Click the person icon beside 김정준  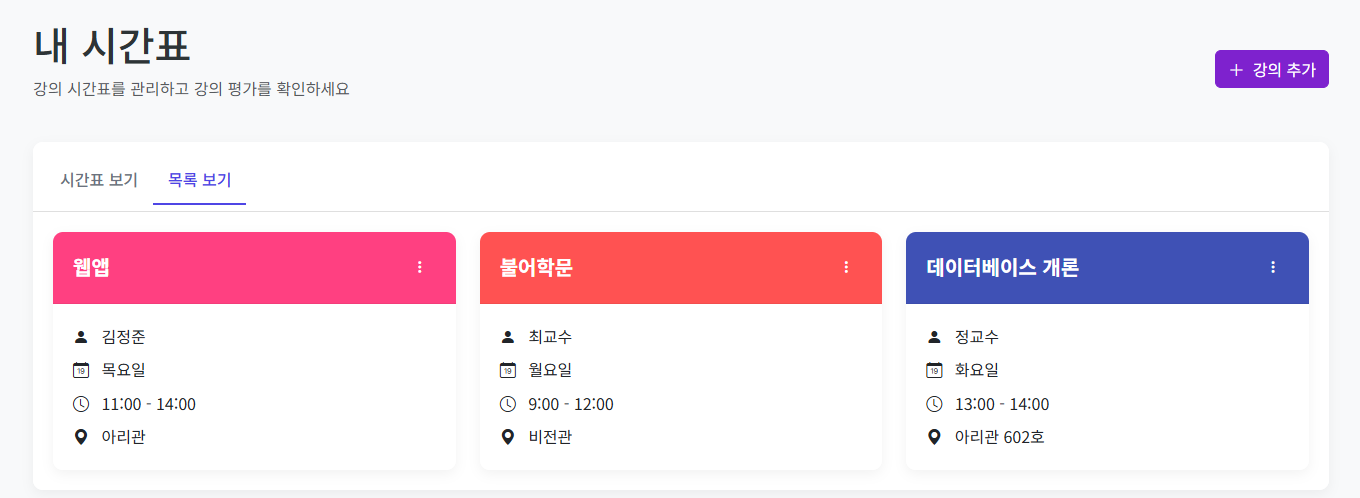coord(81,337)
